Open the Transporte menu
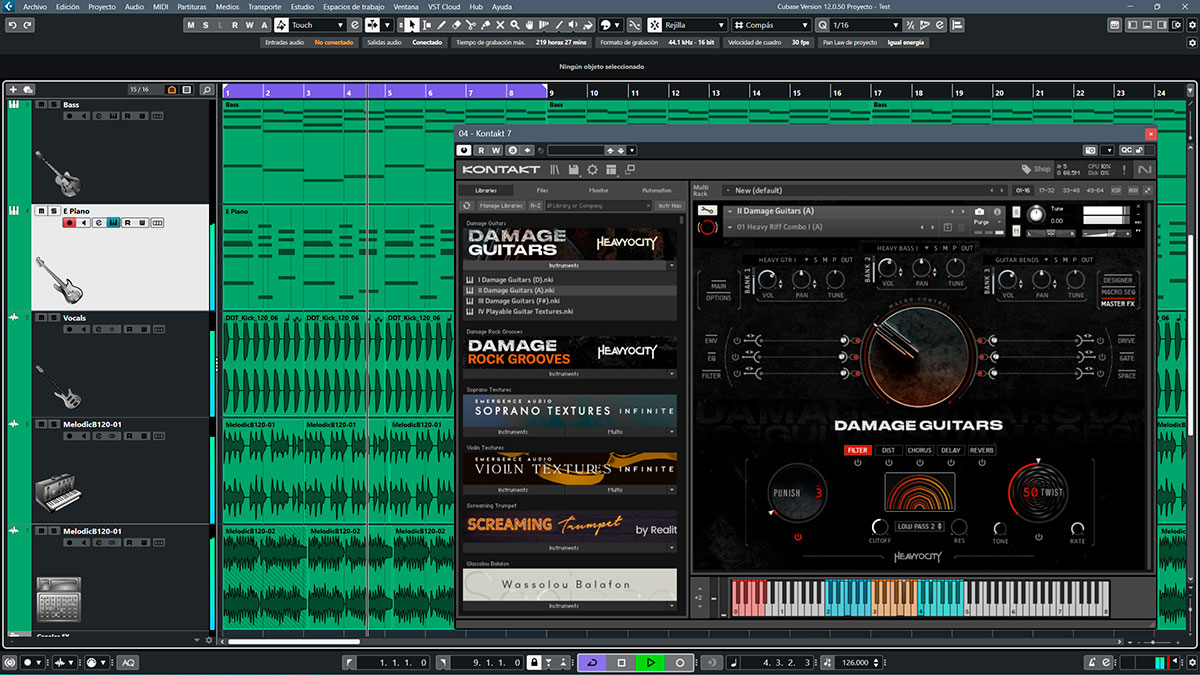 point(265,6)
